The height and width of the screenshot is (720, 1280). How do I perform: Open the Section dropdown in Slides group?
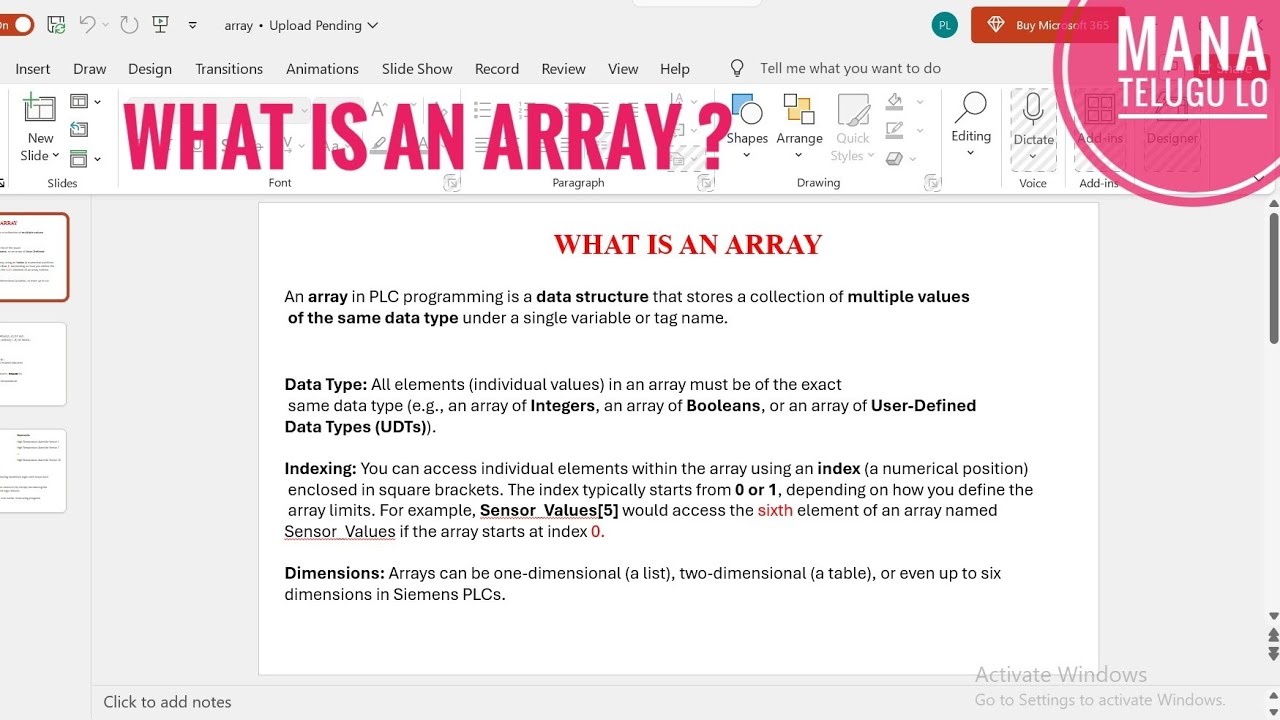[86, 158]
